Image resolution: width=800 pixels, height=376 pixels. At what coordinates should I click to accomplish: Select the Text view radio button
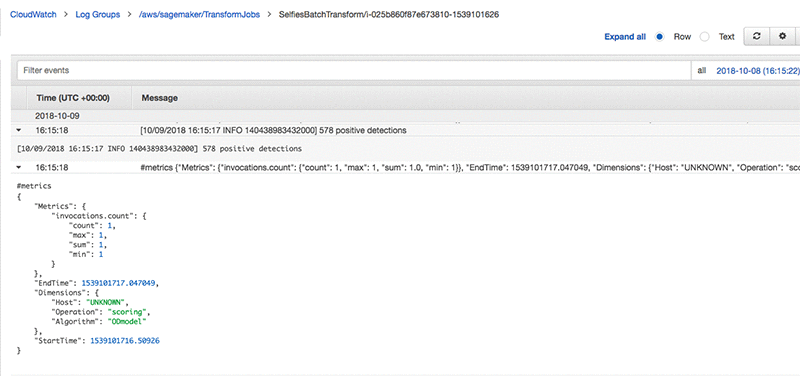(705, 37)
